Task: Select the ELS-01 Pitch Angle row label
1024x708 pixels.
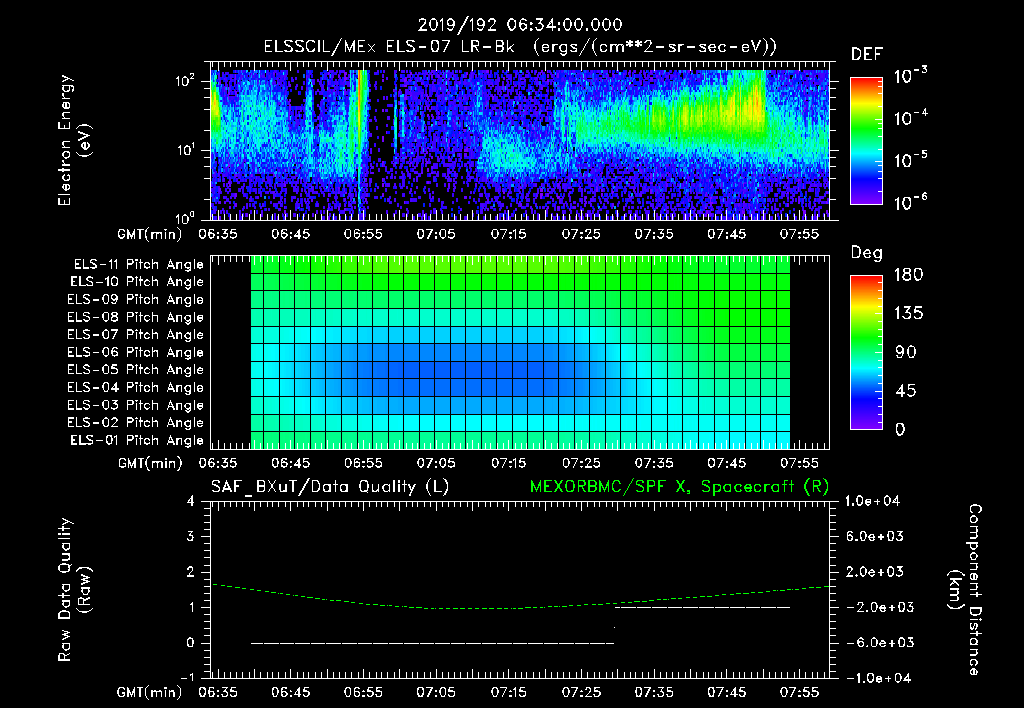Action: click(137, 440)
